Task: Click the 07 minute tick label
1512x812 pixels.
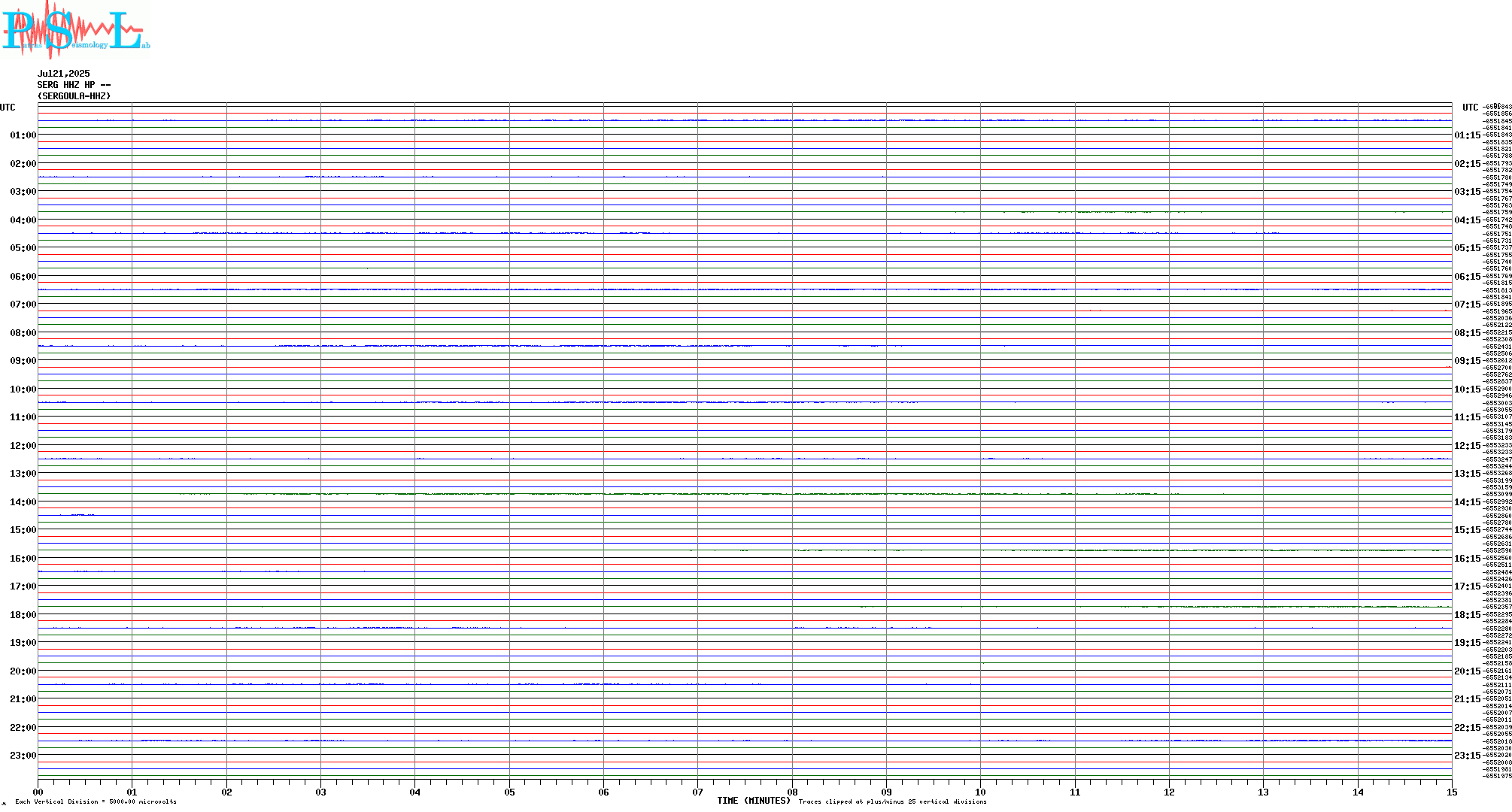Action: tap(697, 792)
